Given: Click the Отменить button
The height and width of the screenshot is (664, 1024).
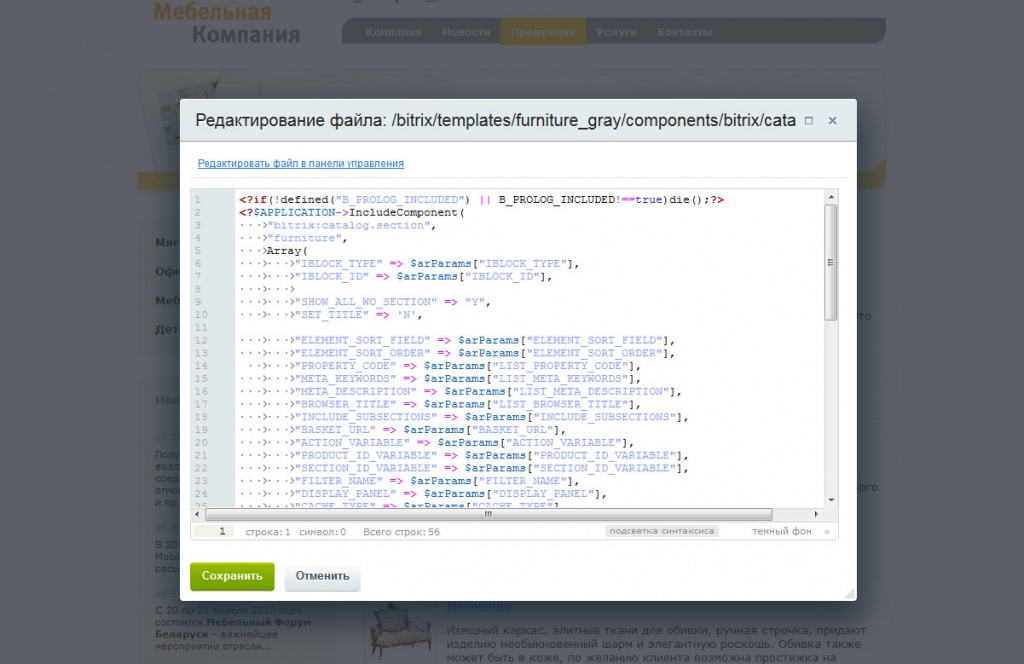Looking at the screenshot, I should pyautogui.click(x=323, y=576).
